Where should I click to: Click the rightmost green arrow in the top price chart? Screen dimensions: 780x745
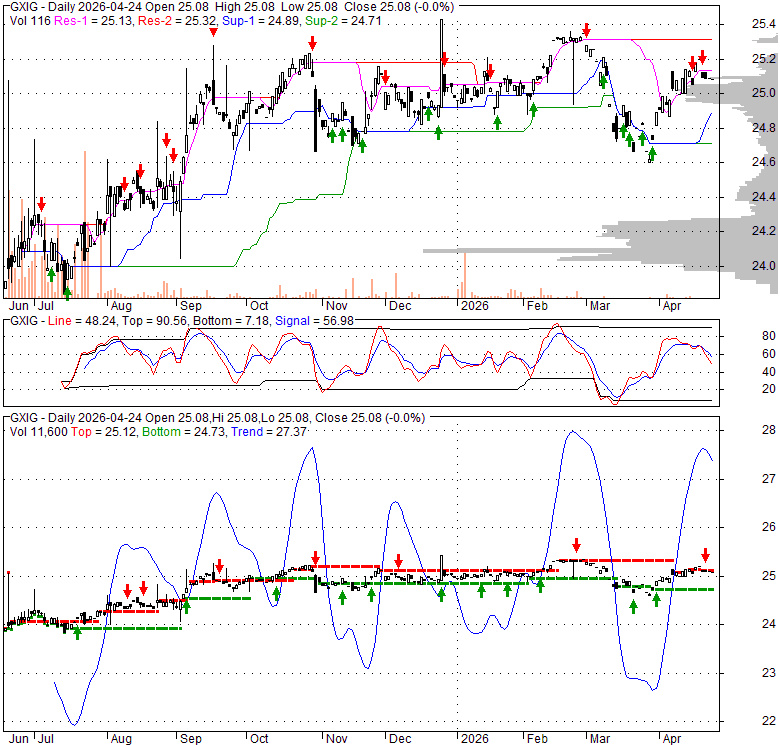(x=652, y=153)
